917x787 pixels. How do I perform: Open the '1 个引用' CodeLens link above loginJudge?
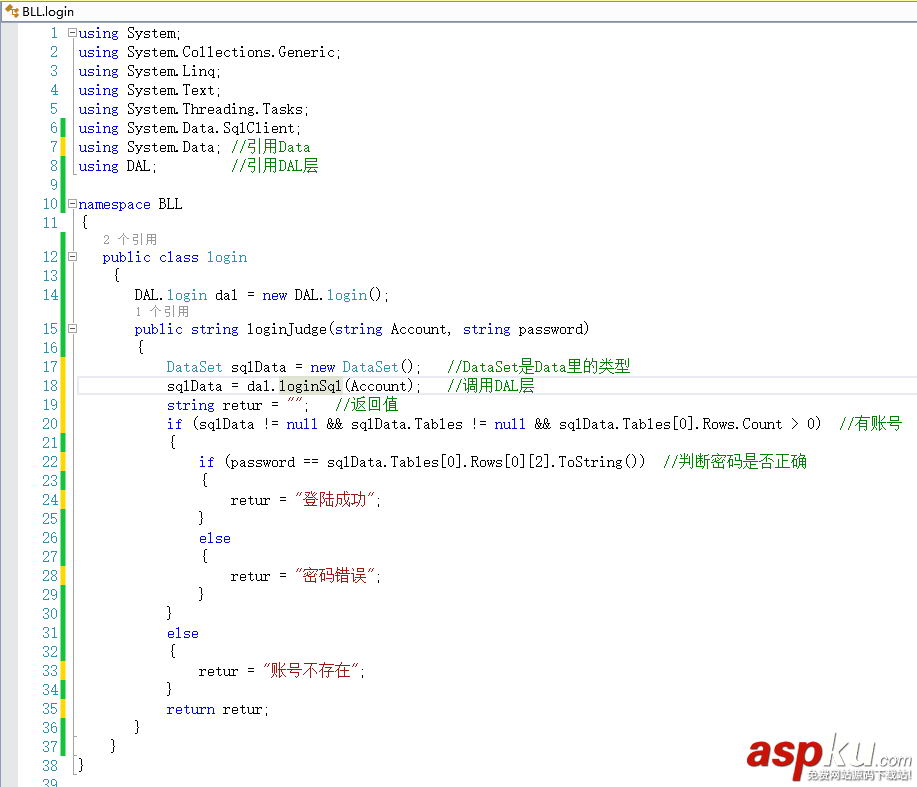pos(162,311)
